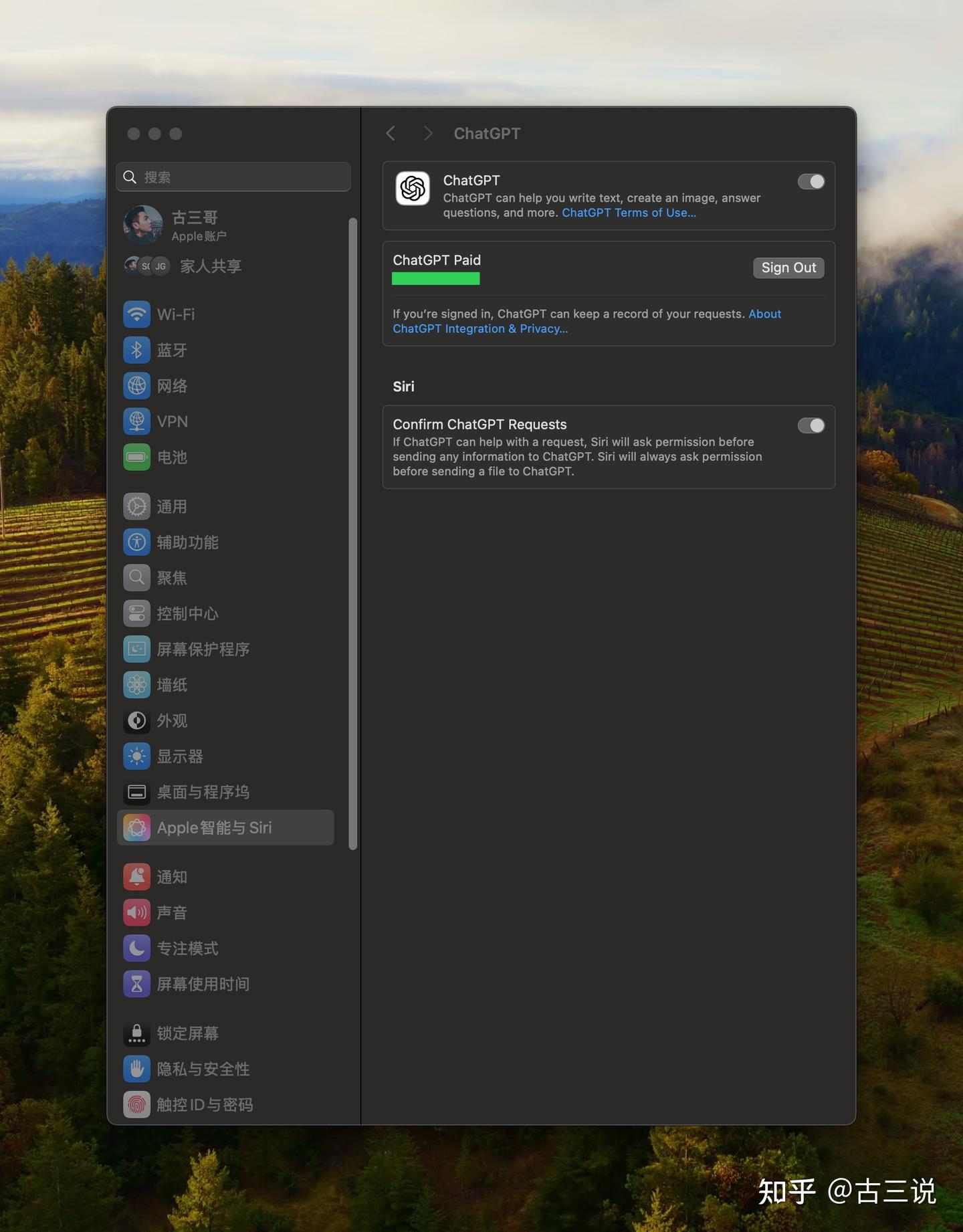Open the 桌面与程序坞 Desktop & Dock icon
This screenshot has width=963, height=1232.
click(136, 792)
